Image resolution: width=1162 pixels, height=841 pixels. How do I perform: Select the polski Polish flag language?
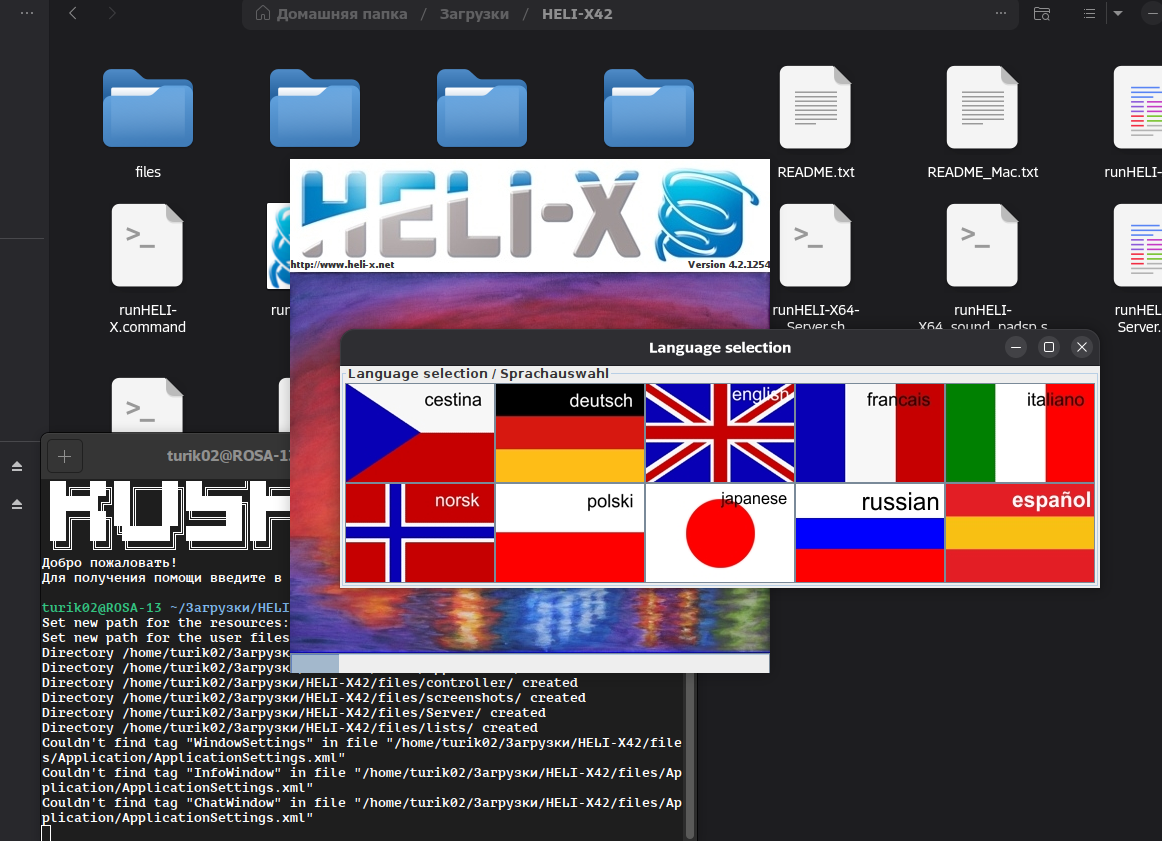pos(569,533)
